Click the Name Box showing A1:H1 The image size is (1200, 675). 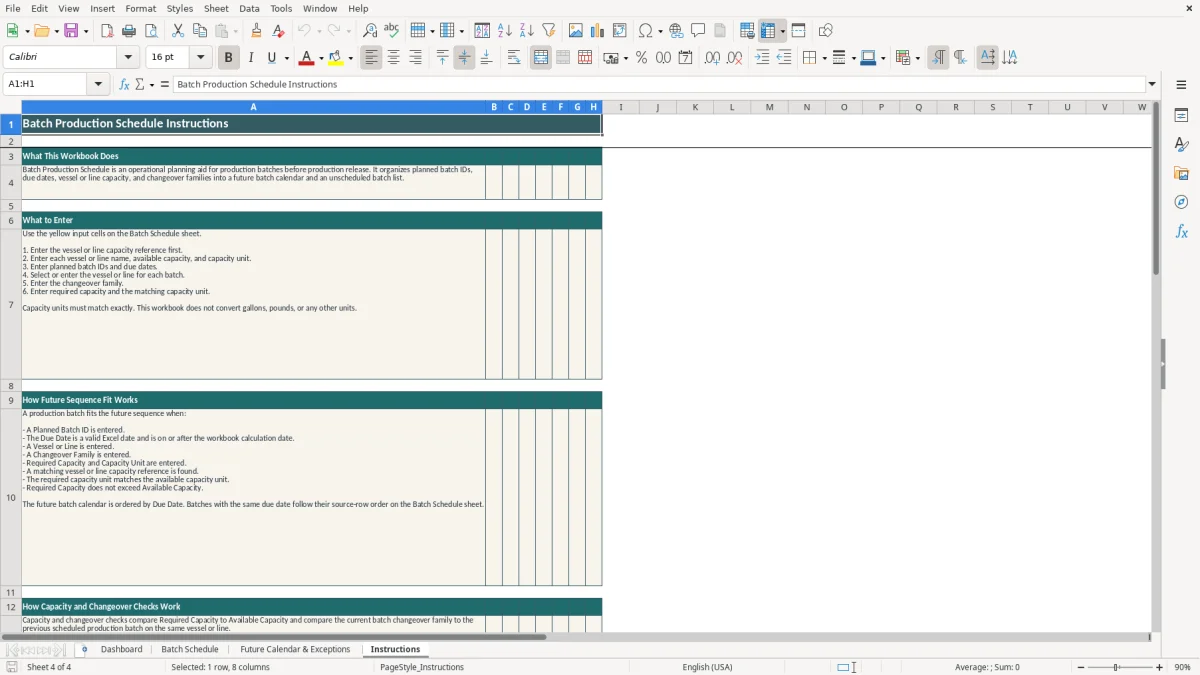[47, 84]
